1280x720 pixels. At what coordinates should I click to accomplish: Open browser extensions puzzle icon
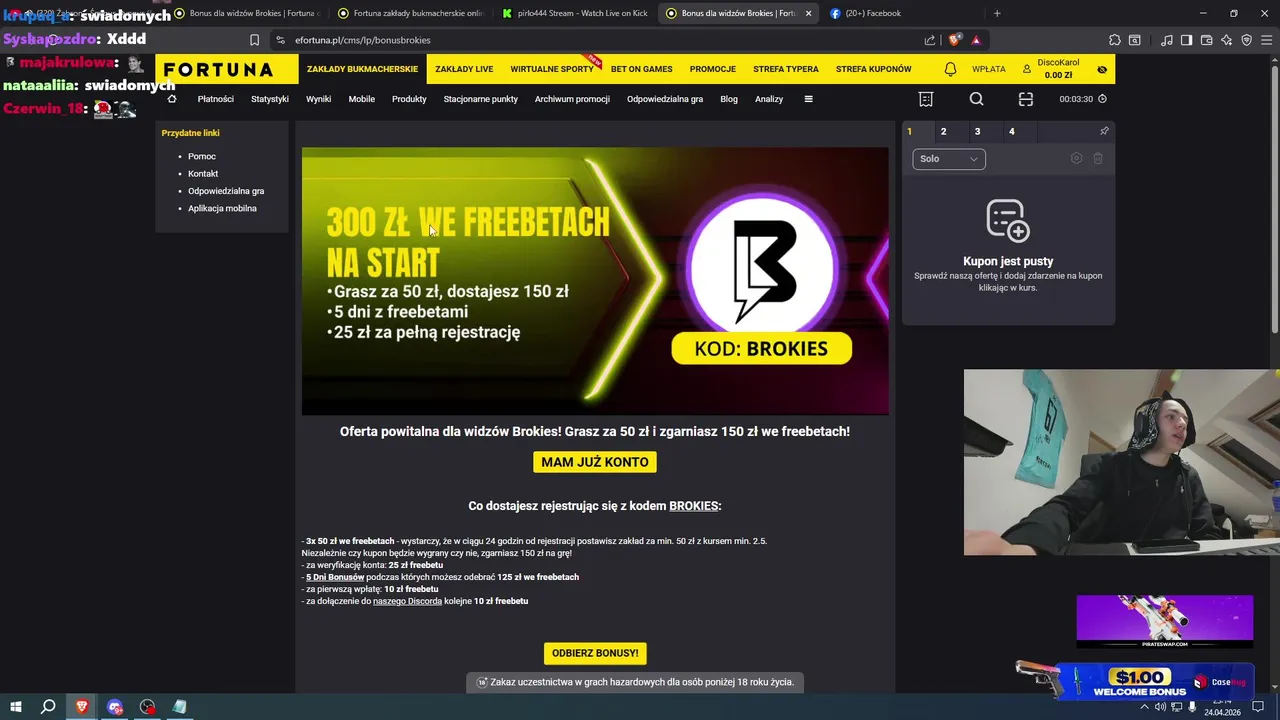1115,40
